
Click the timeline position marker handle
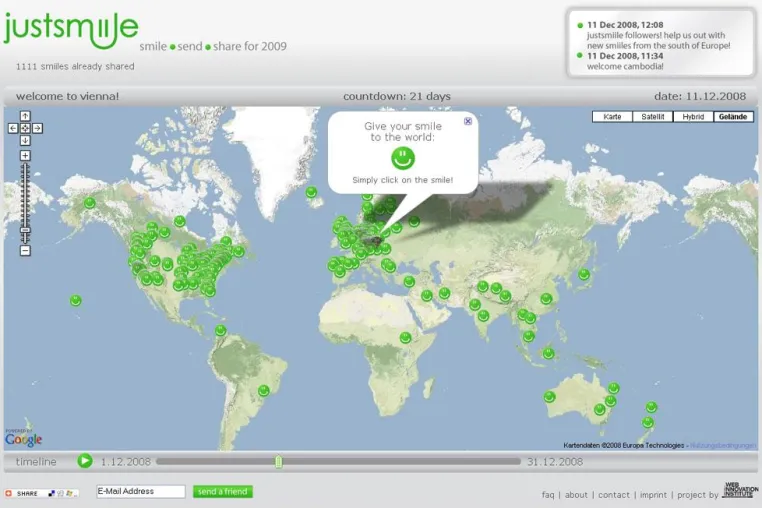(278, 461)
